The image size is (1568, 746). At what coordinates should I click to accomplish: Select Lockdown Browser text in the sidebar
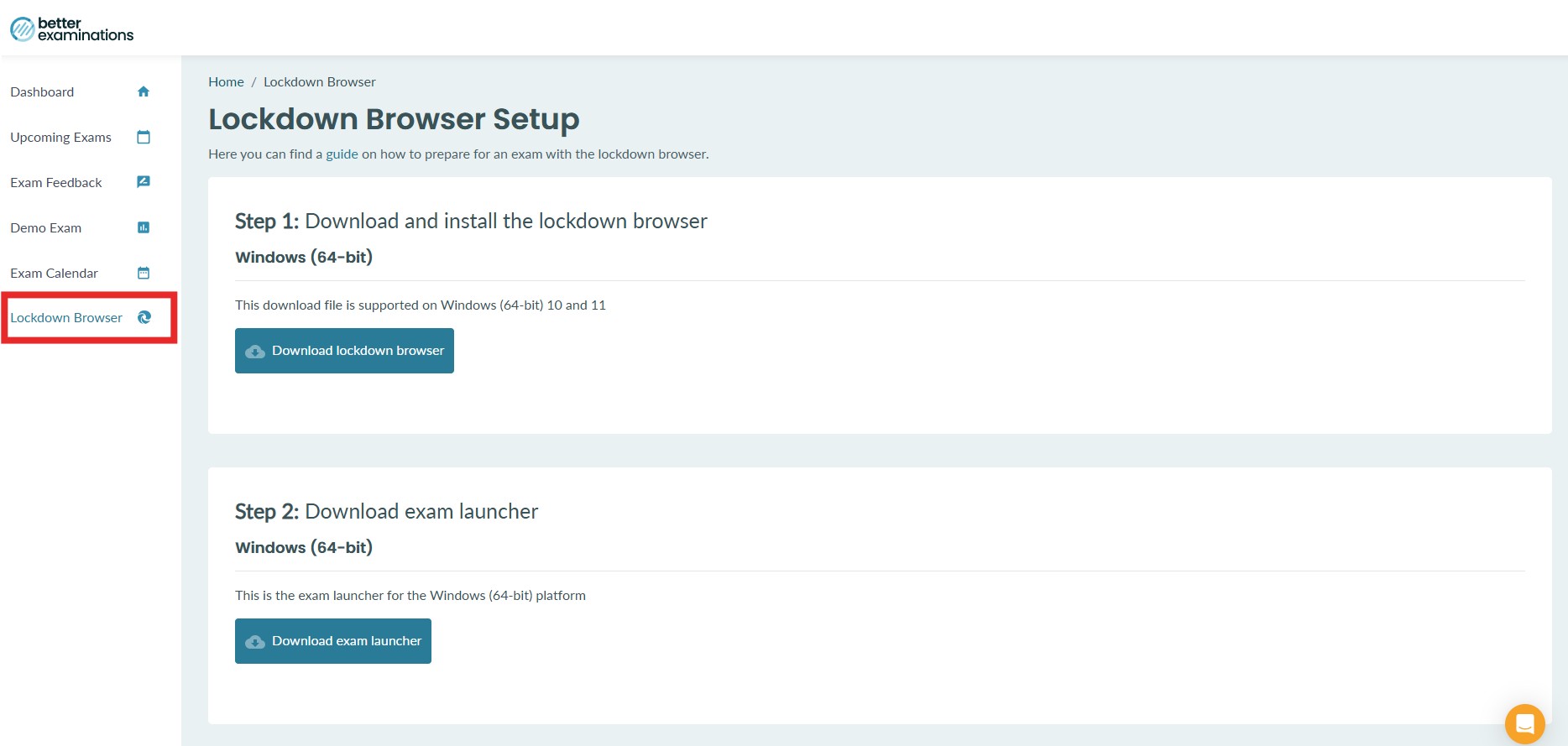[x=66, y=318]
